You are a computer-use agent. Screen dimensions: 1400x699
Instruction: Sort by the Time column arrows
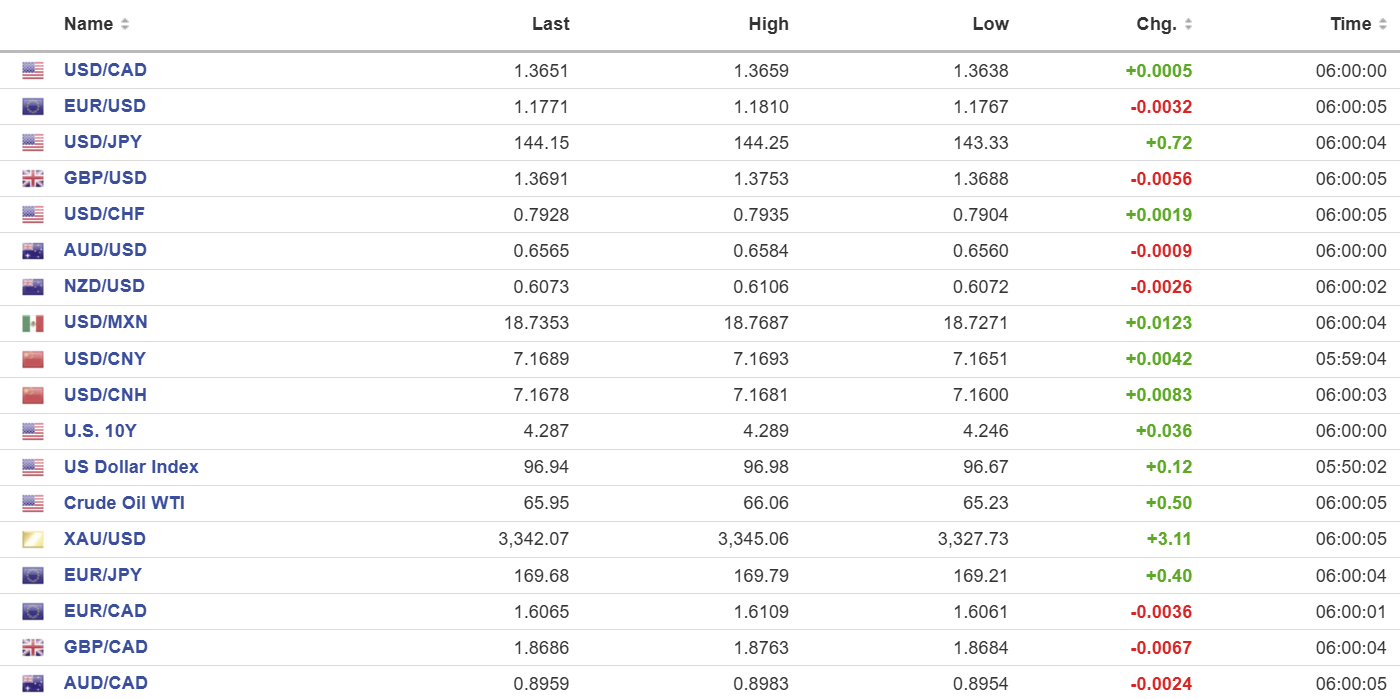click(x=1382, y=24)
